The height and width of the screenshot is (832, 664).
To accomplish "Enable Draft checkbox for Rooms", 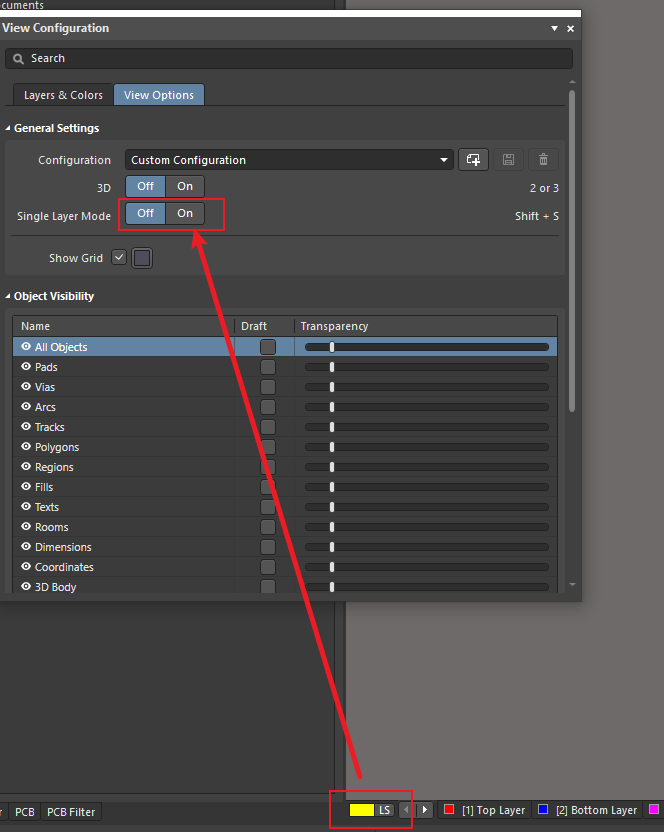I will pos(268,527).
